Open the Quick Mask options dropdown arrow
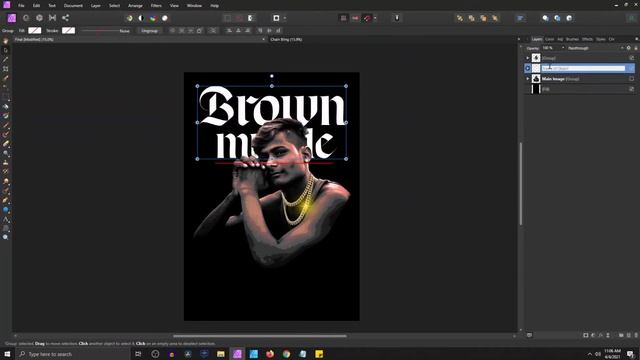 284,18
